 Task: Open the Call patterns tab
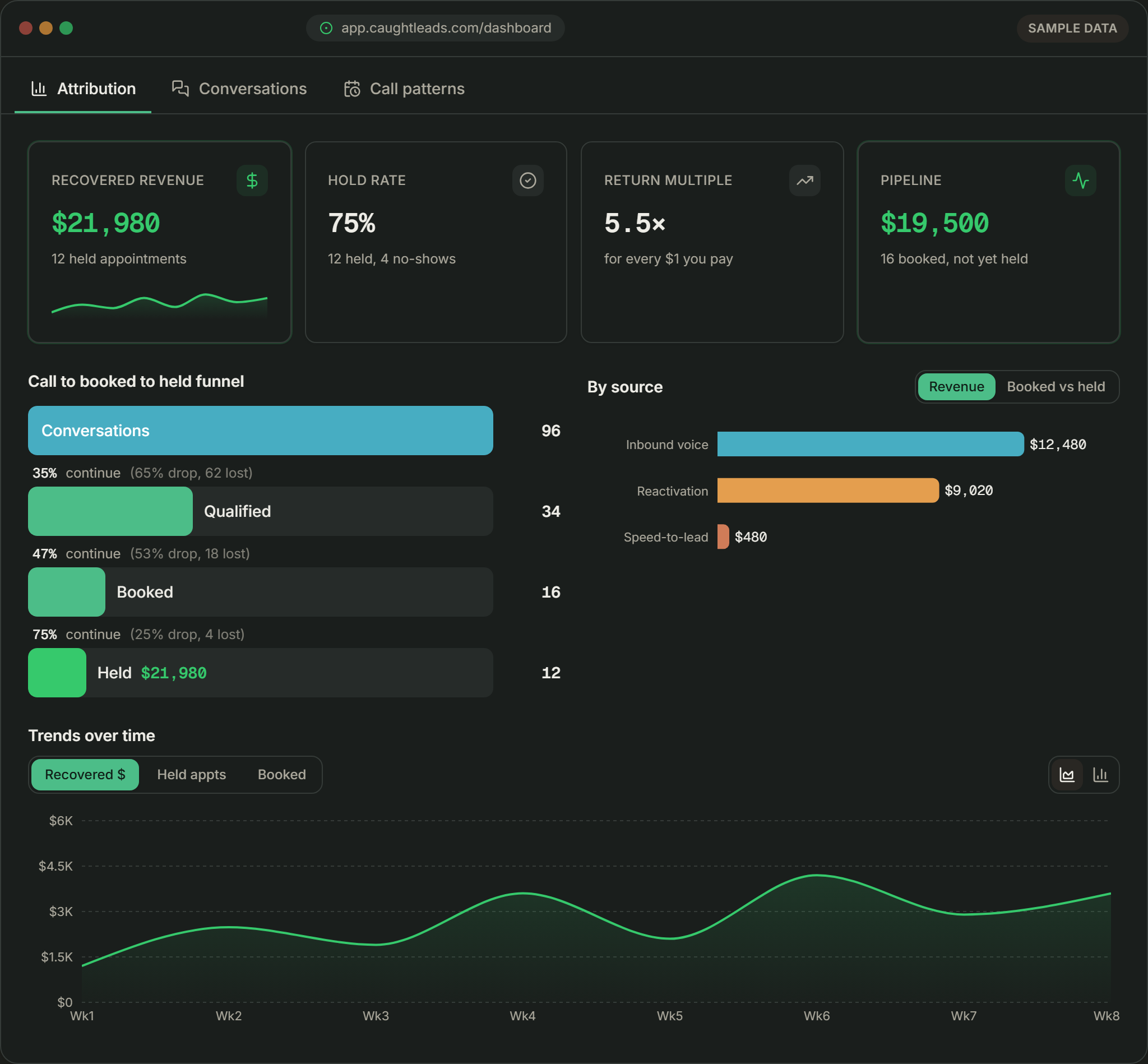(404, 89)
